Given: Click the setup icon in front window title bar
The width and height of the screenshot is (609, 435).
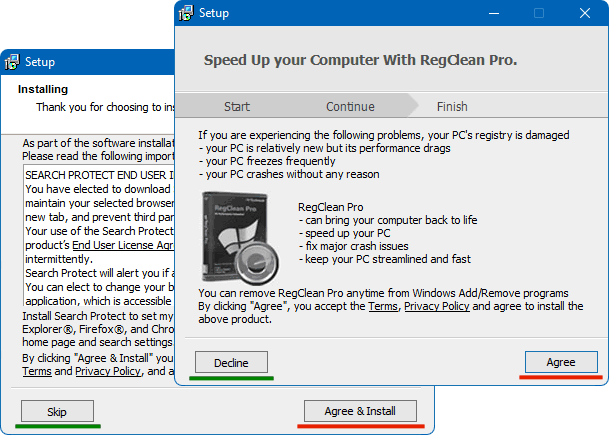Looking at the screenshot, I should coord(186,13).
